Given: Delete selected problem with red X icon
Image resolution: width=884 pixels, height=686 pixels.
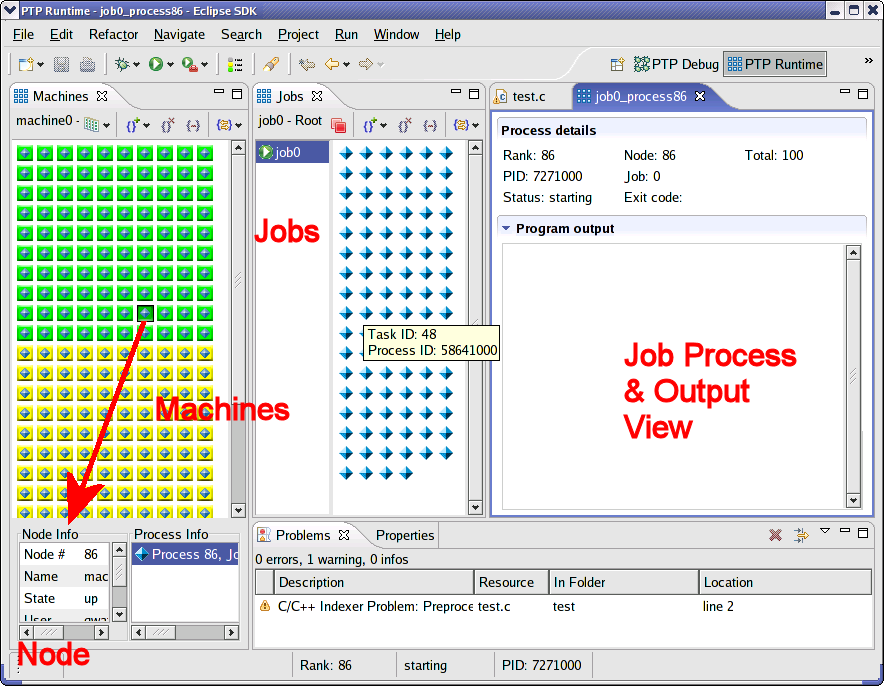Looking at the screenshot, I should pyautogui.click(x=775, y=535).
